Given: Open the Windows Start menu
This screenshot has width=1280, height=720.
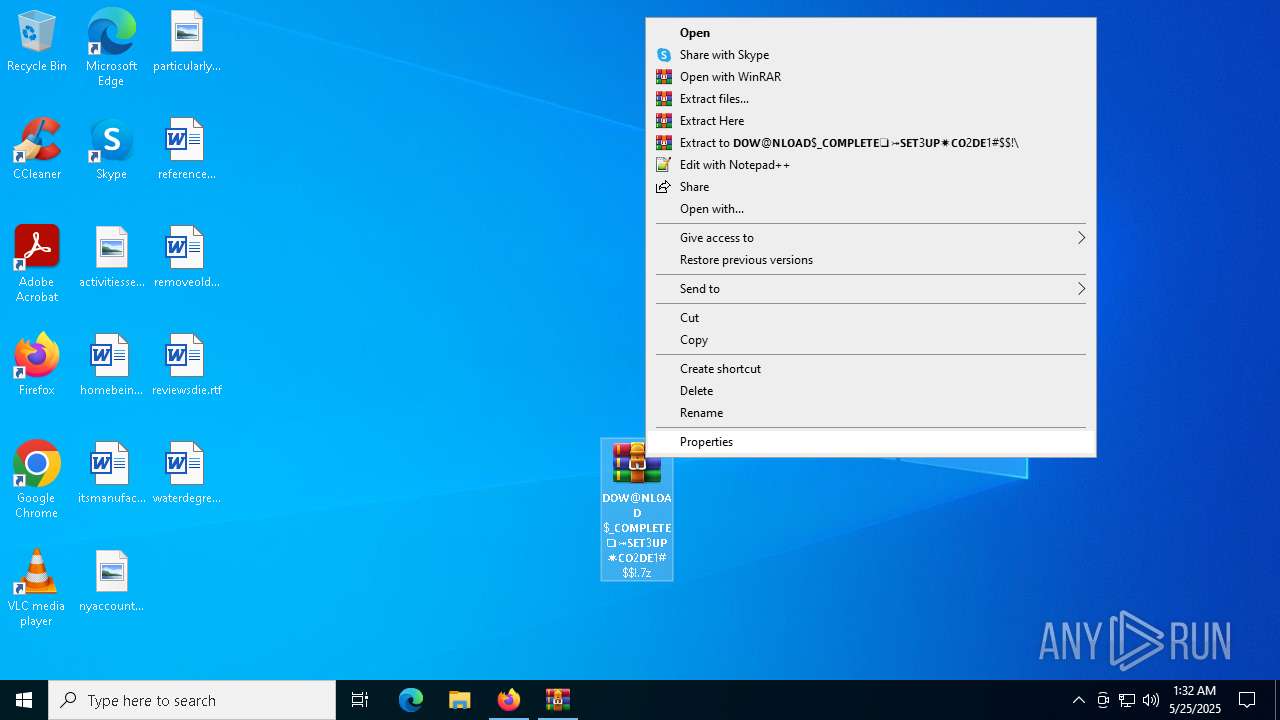Looking at the screenshot, I should [24, 700].
